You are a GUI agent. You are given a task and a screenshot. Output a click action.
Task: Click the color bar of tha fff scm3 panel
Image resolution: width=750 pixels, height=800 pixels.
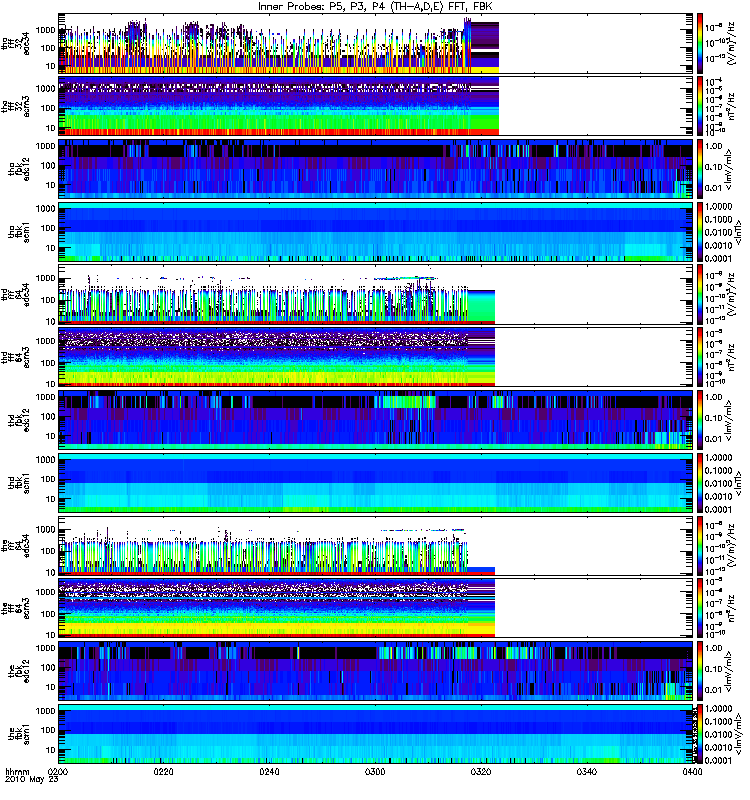pyautogui.click(x=700, y=106)
